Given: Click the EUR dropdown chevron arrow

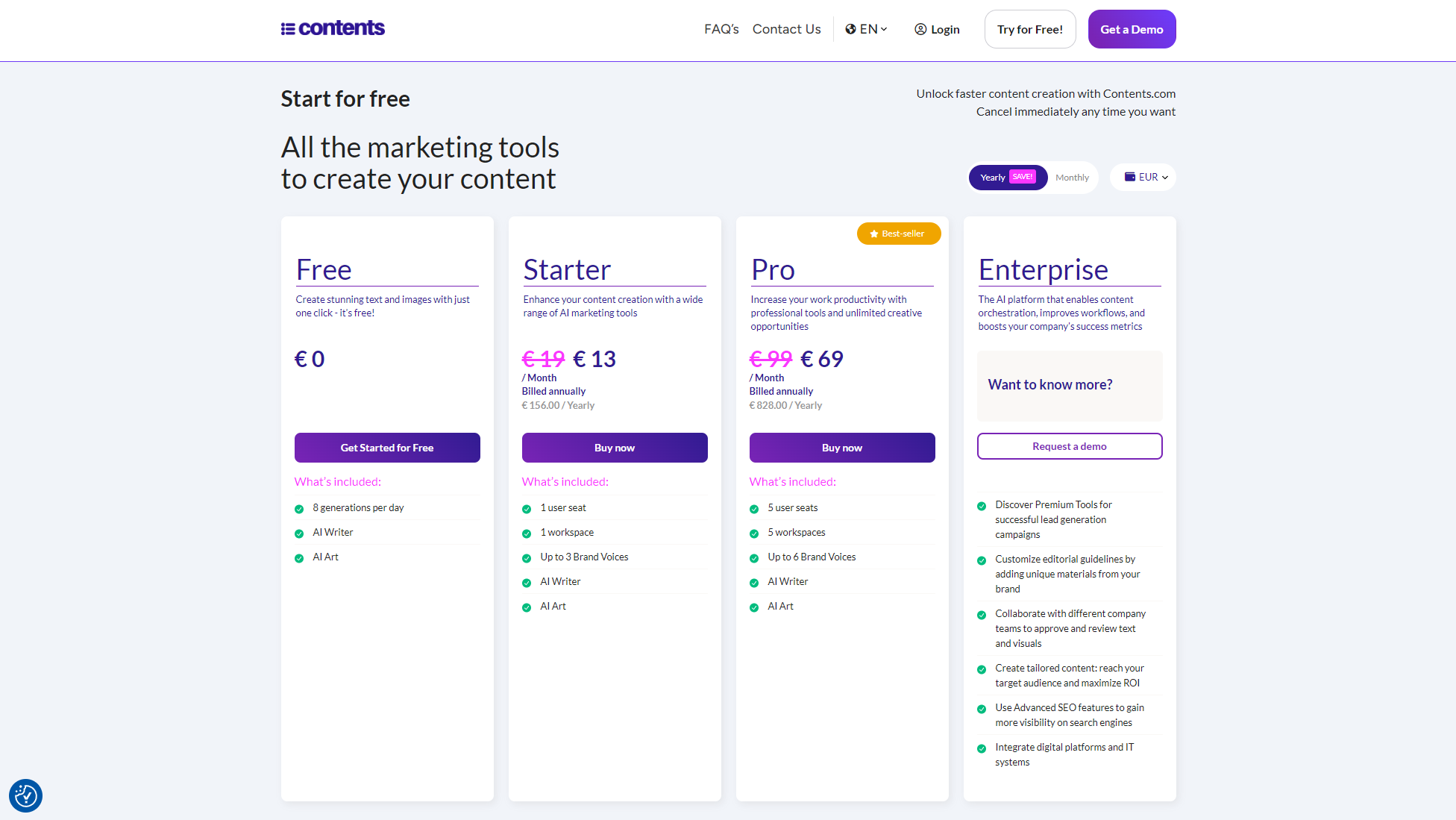Looking at the screenshot, I should (1165, 178).
